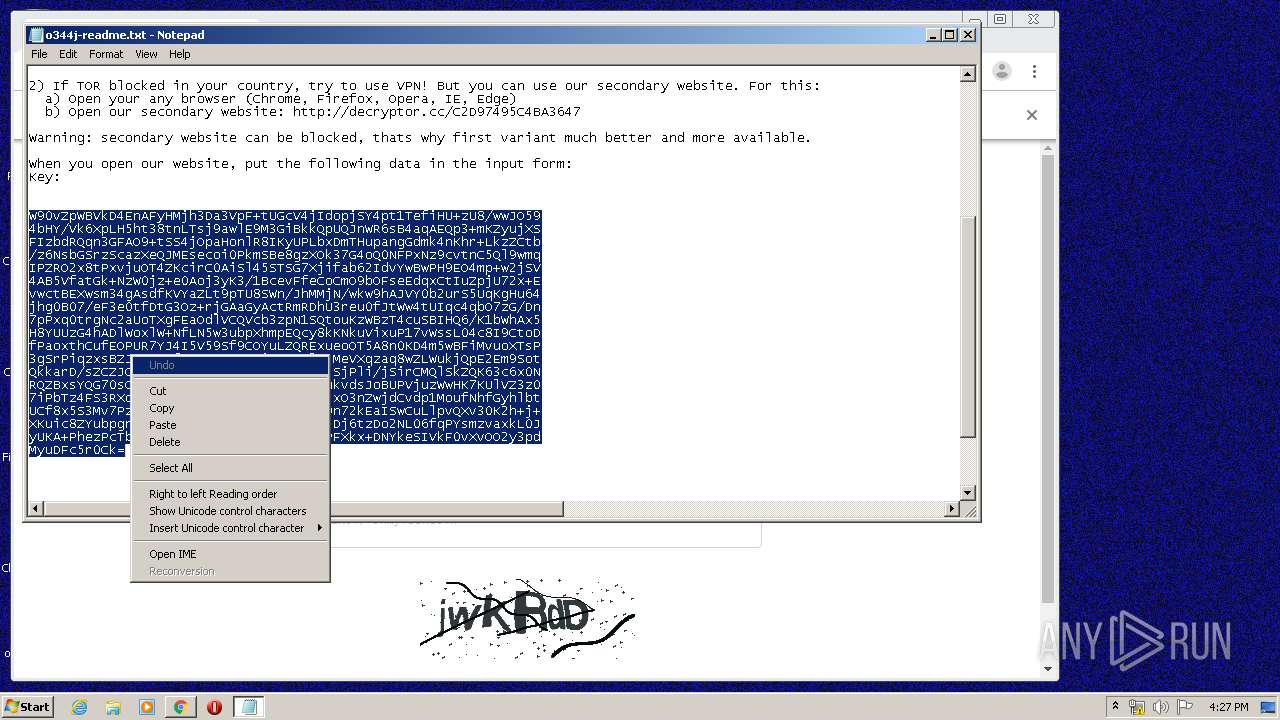Open the File menu in Notepad
Viewport: 1280px width, 720px height.
[x=39, y=54]
